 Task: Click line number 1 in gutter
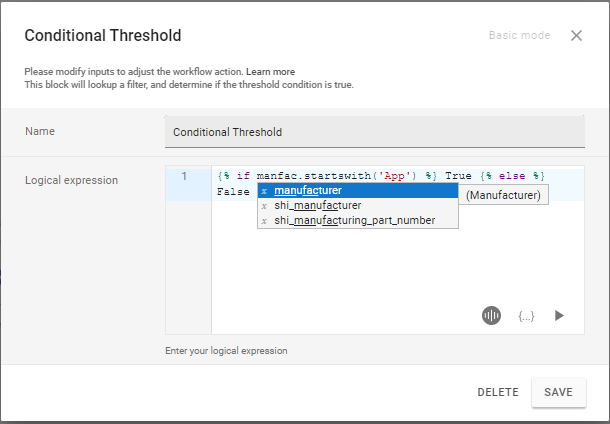[184, 176]
